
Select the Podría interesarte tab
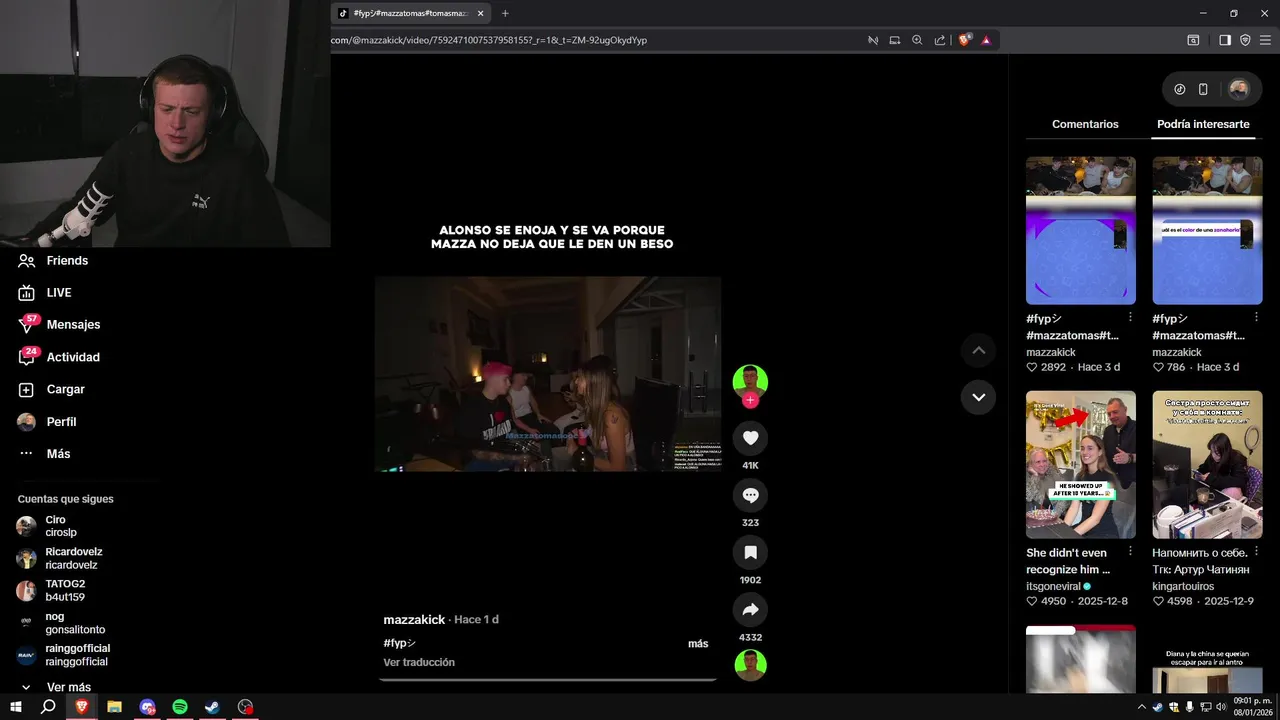coord(1203,124)
